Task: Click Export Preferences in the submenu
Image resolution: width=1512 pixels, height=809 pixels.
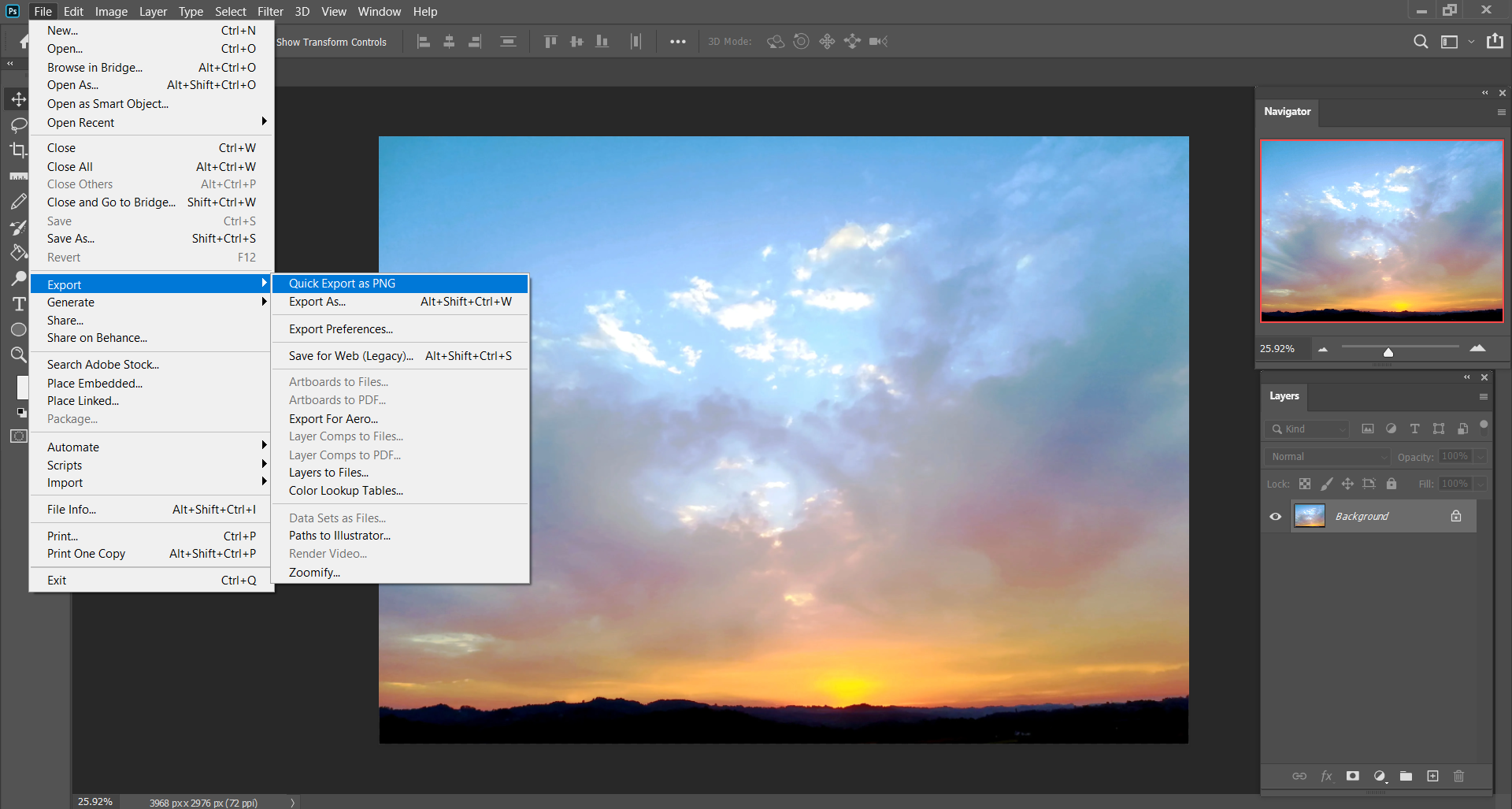Action: pos(341,329)
